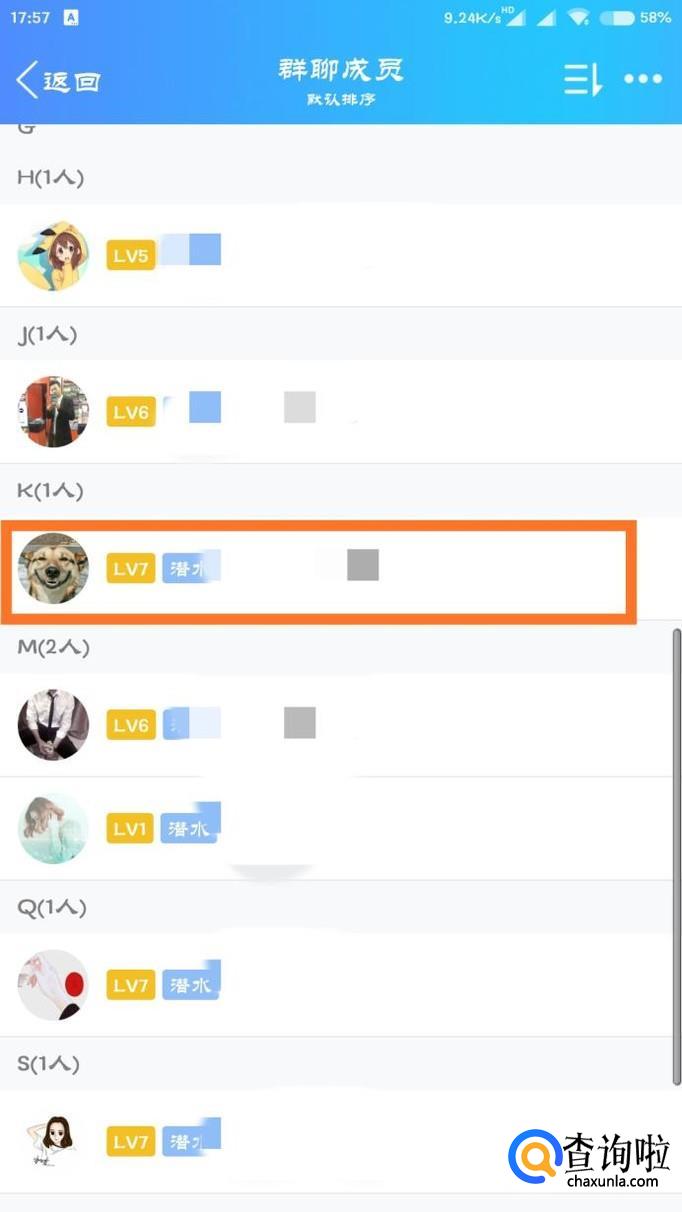The height and width of the screenshot is (1212, 682).
Task: Click the 群聊成员 title with 默认排序
Action: pyautogui.click(x=341, y=81)
